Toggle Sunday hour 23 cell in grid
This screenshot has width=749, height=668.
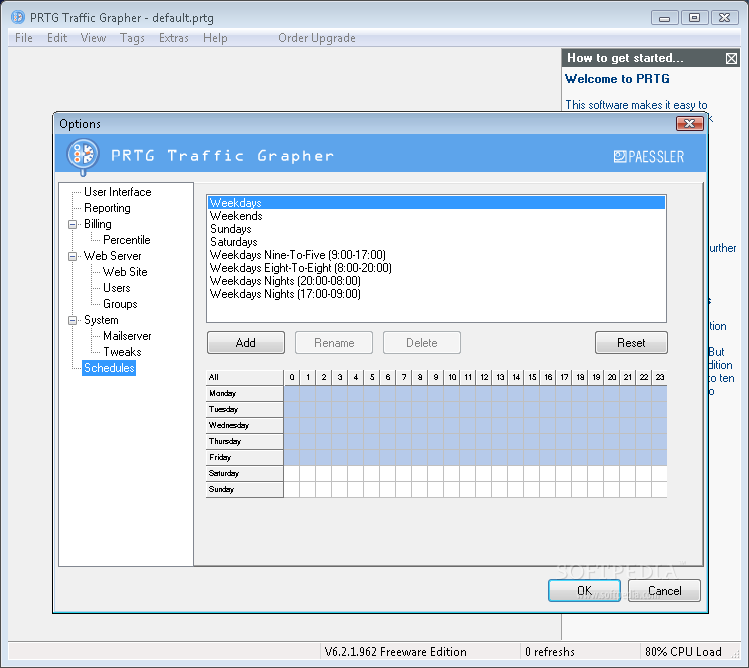click(660, 490)
